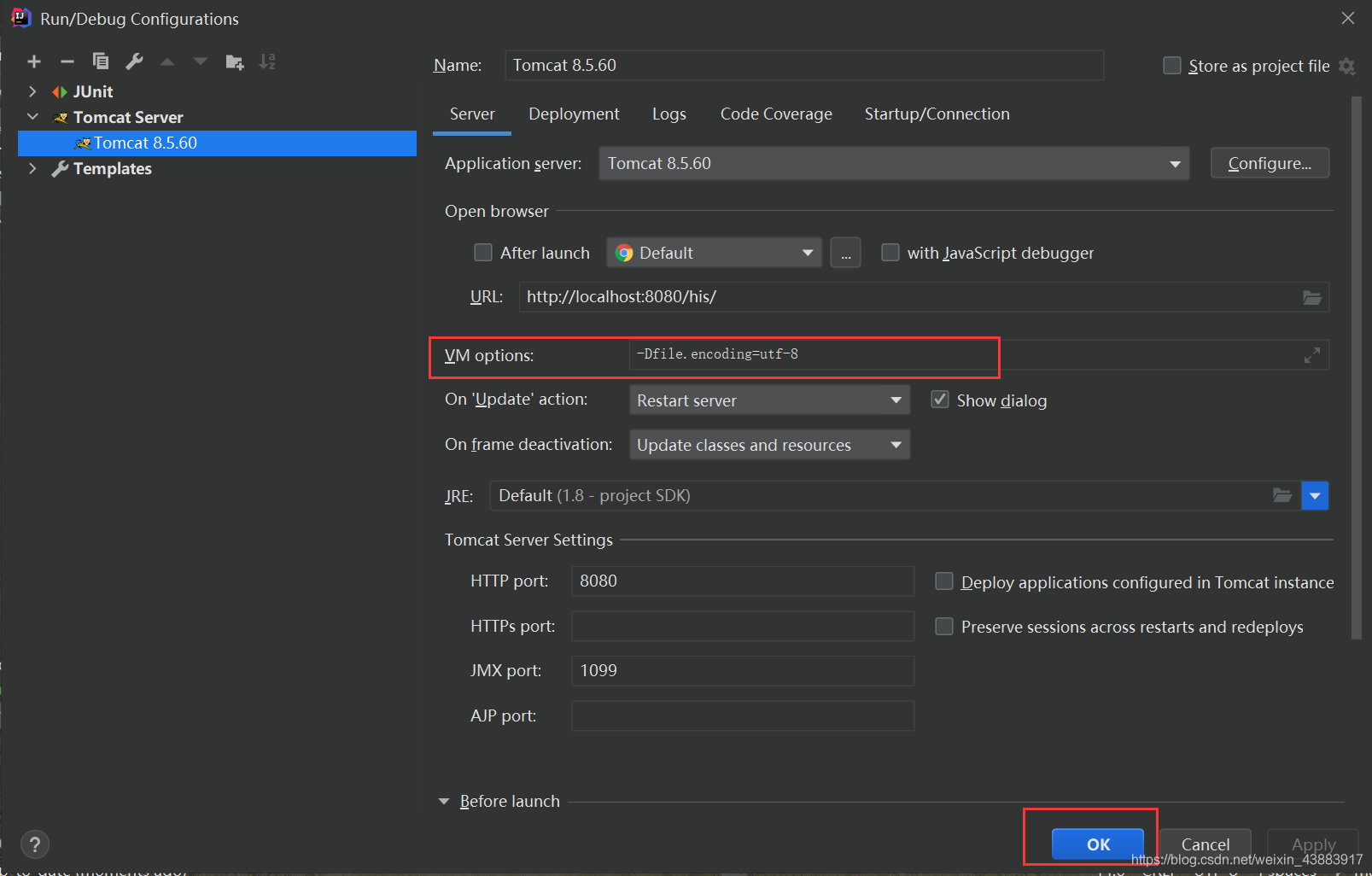
Task: Switch to the Deployment tab
Action: click(x=574, y=114)
